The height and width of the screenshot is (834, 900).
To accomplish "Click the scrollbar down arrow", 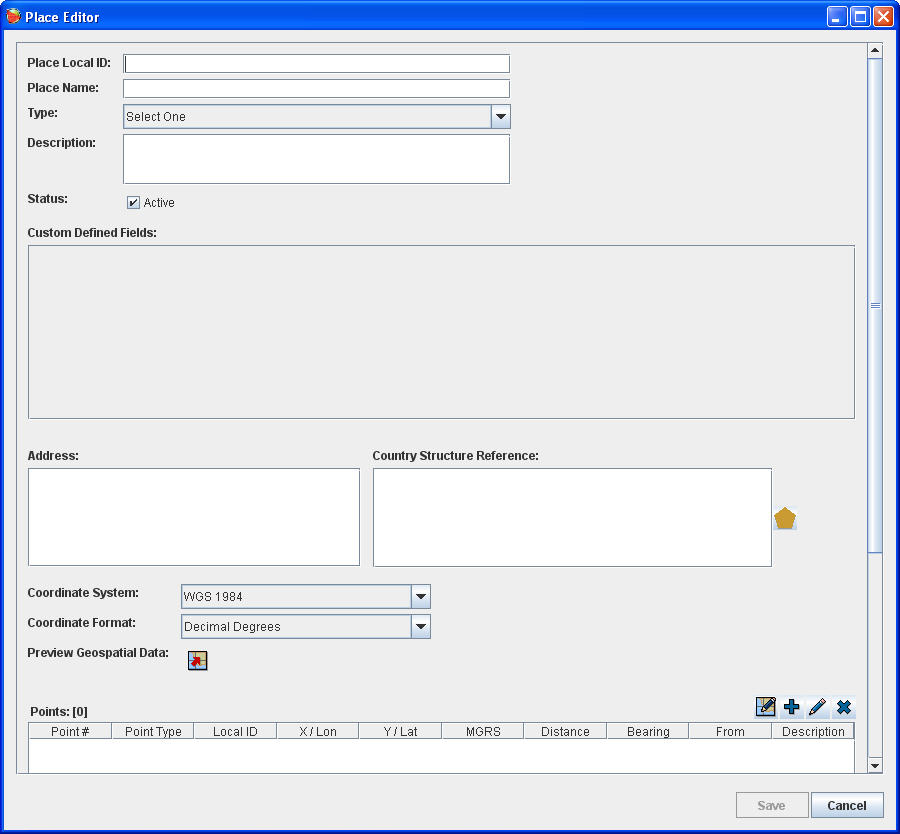I will (875, 765).
